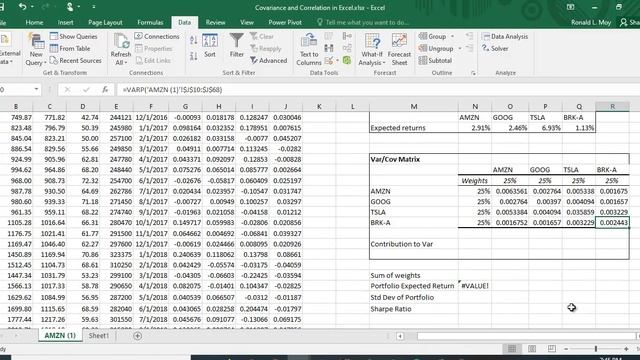Switch to Page Layout tab
The height and width of the screenshot is (360, 640).
click(105, 22)
